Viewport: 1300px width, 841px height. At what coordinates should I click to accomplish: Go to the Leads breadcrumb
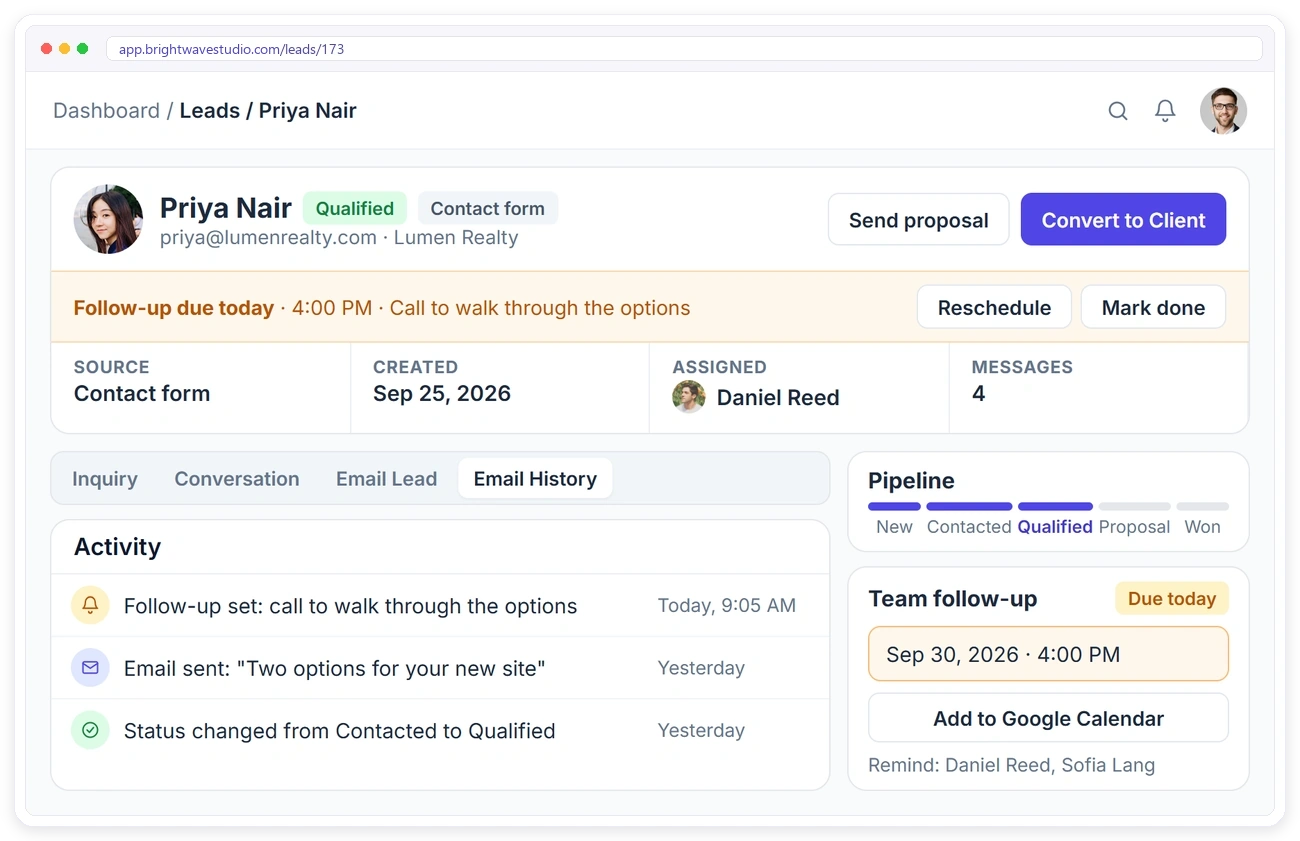210,111
